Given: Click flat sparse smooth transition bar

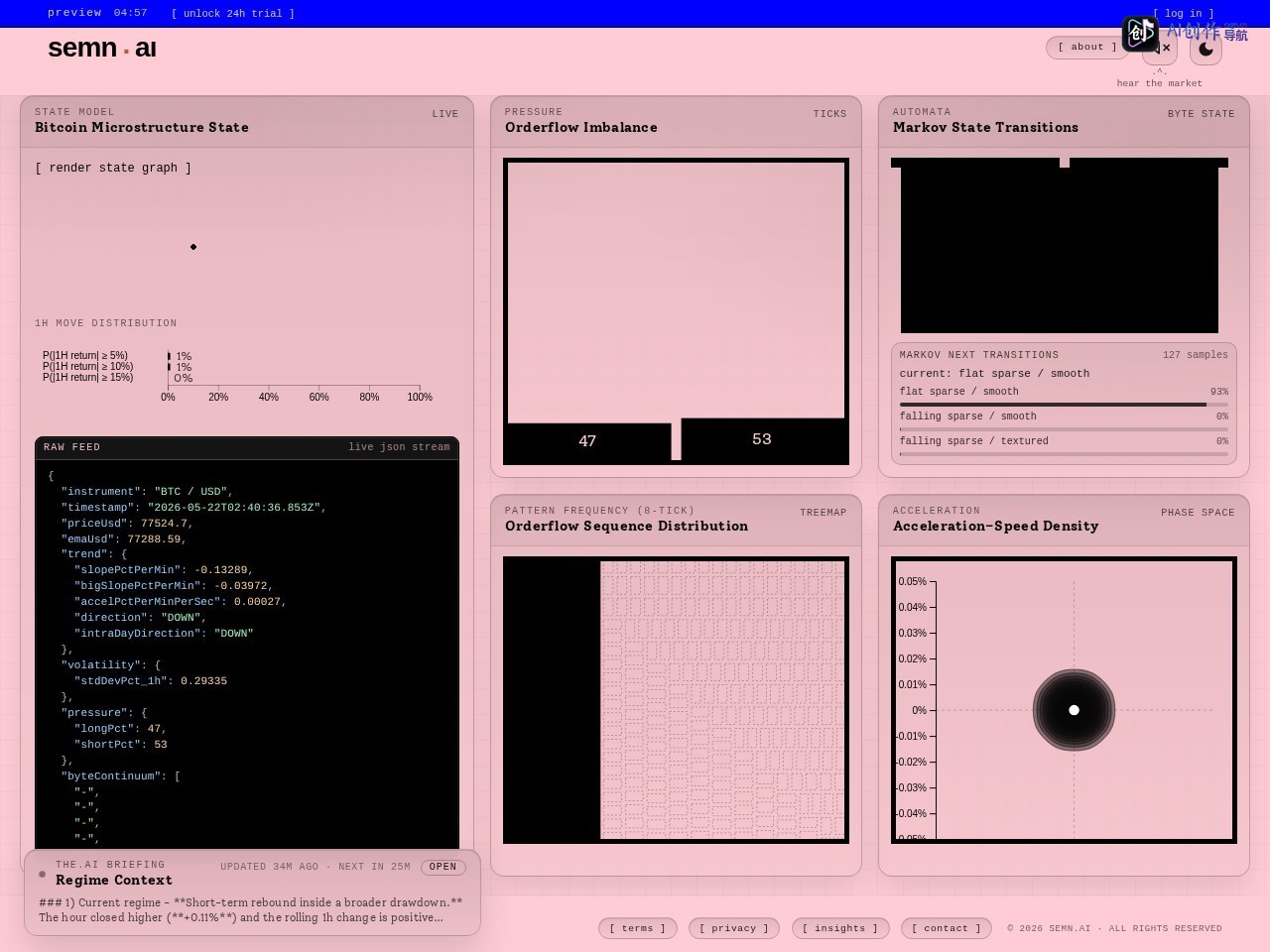Looking at the screenshot, I should [x=1064, y=405].
